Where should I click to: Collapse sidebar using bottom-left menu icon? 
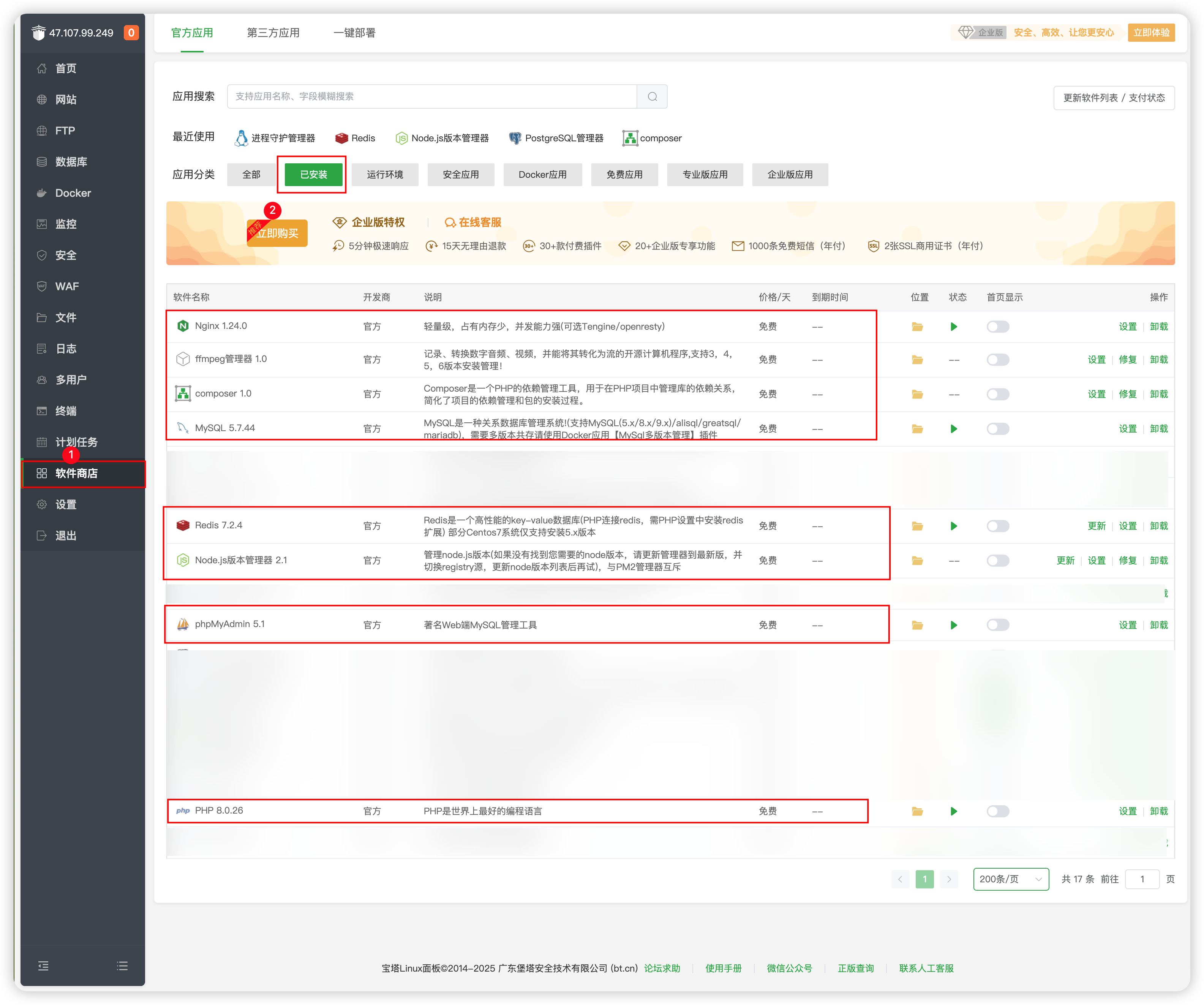point(43,966)
